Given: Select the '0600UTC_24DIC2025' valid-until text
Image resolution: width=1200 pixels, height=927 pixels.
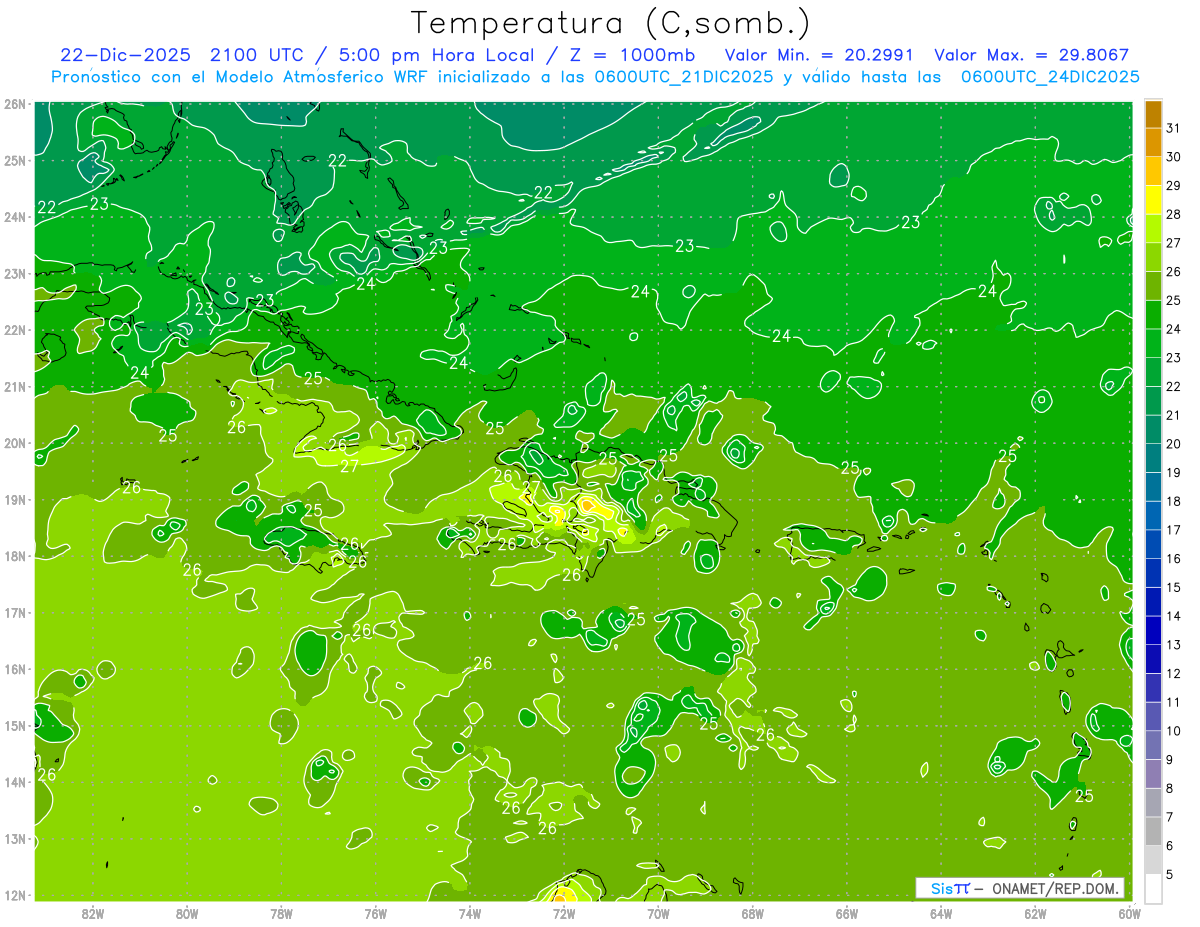Looking at the screenshot, I should [1050, 76].
